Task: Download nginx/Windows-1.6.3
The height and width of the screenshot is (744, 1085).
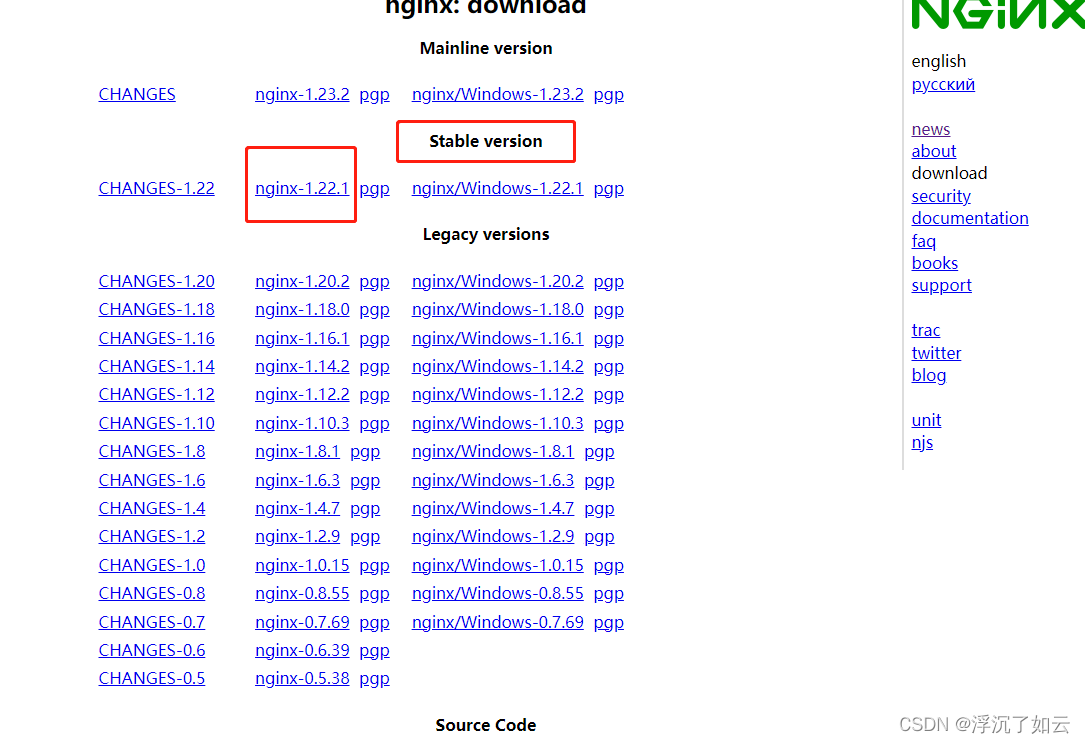Action: click(x=493, y=480)
